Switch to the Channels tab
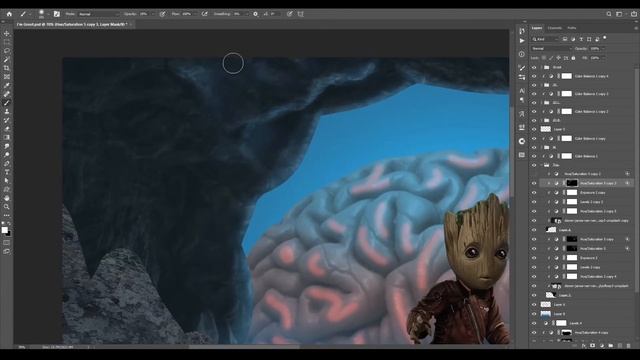This screenshot has height=360, width=640. [x=554, y=28]
